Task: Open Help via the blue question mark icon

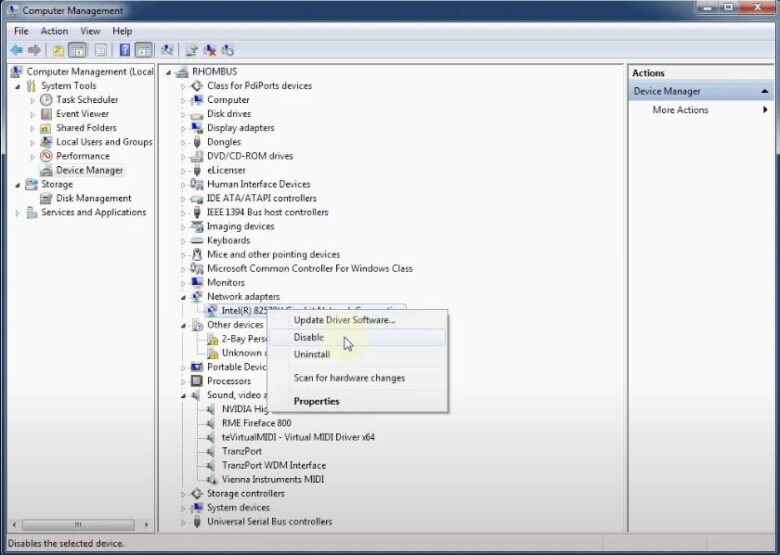Action: 125,50
